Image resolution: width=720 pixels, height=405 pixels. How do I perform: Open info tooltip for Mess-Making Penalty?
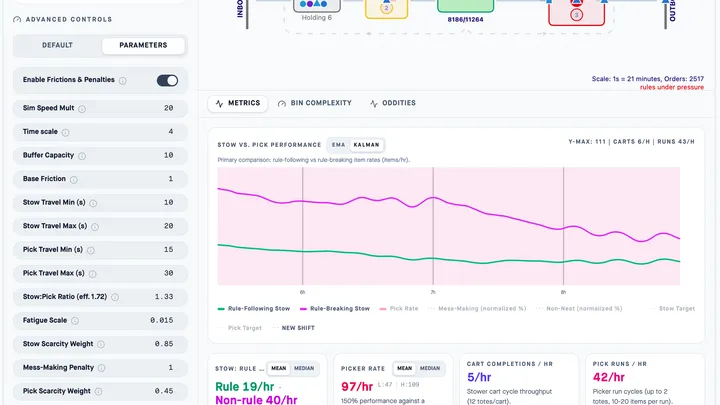(x=101, y=368)
